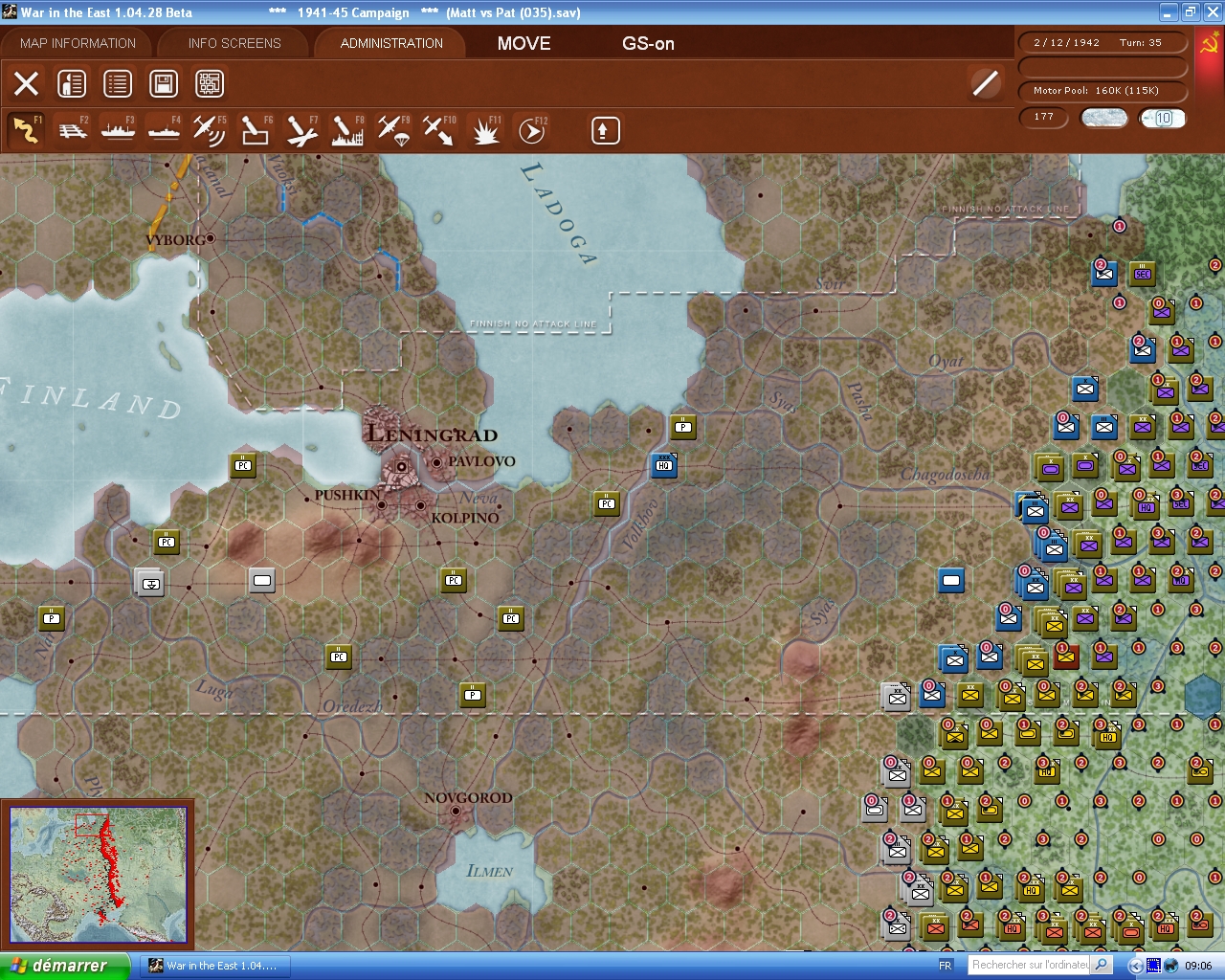The height and width of the screenshot is (980, 1225).
Task: Select the F1 Move mode icon
Action: pos(26,130)
